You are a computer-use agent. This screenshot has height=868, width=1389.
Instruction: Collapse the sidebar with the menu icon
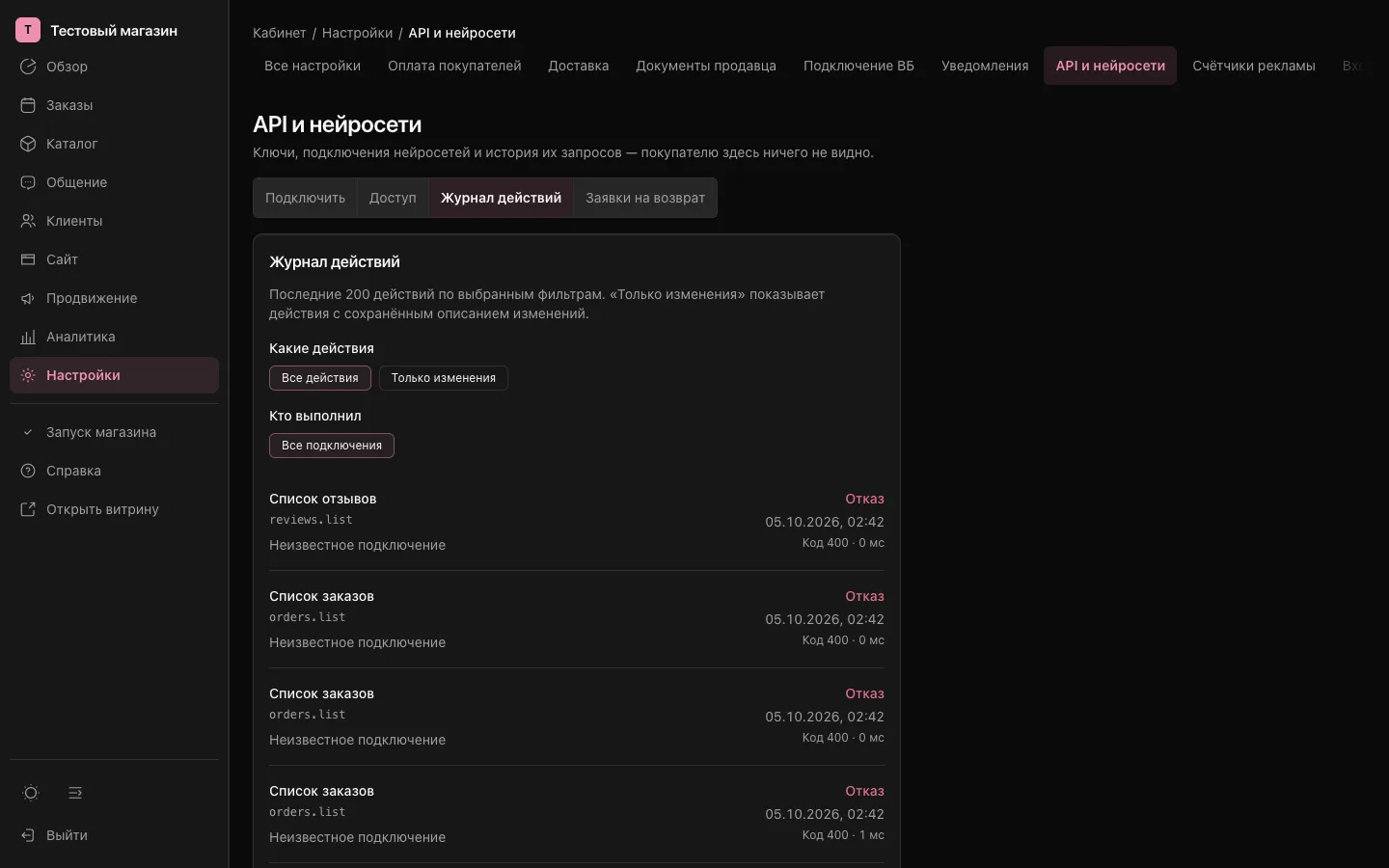pos(75,793)
